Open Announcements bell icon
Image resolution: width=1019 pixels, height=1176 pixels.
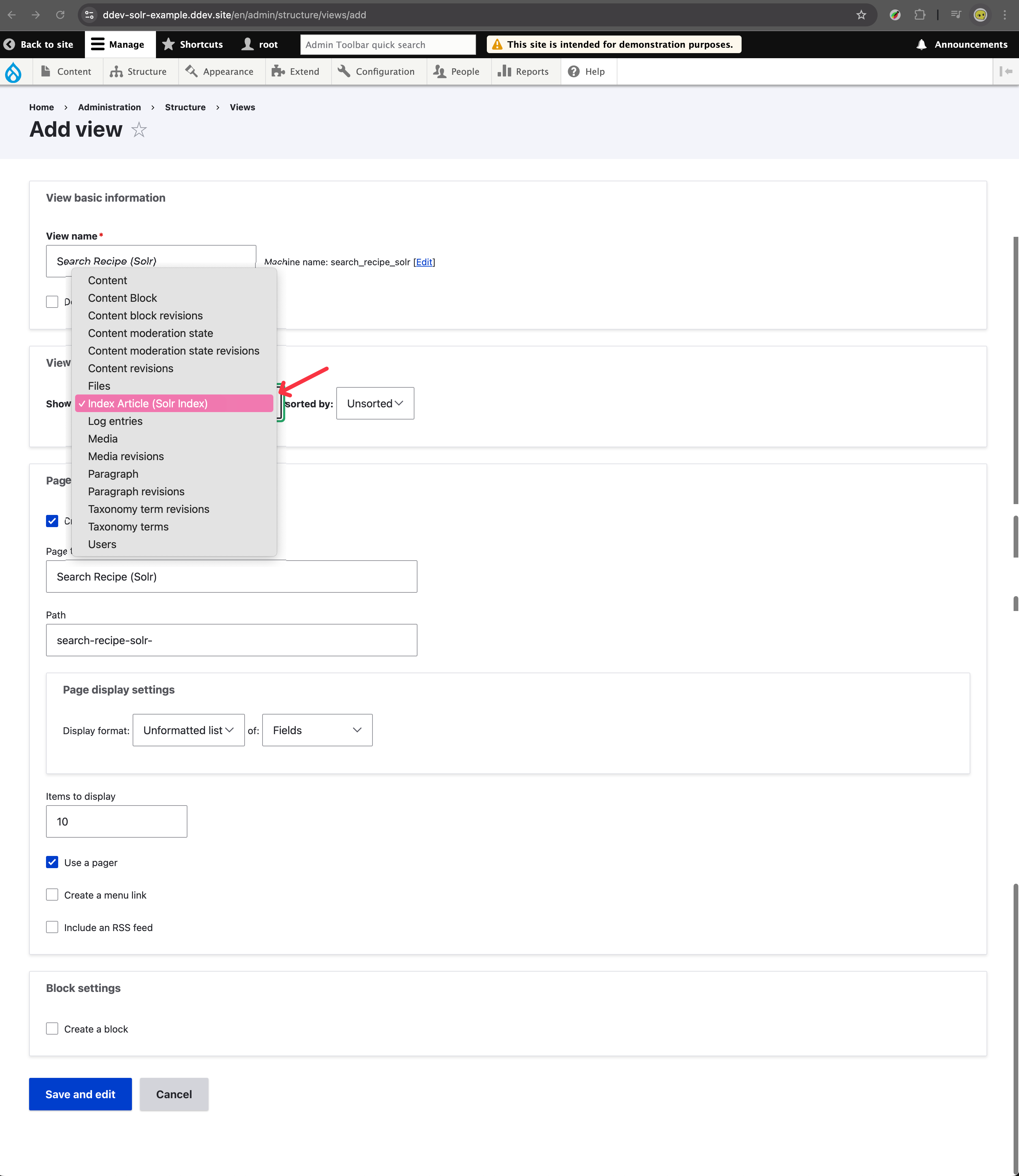(921, 44)
